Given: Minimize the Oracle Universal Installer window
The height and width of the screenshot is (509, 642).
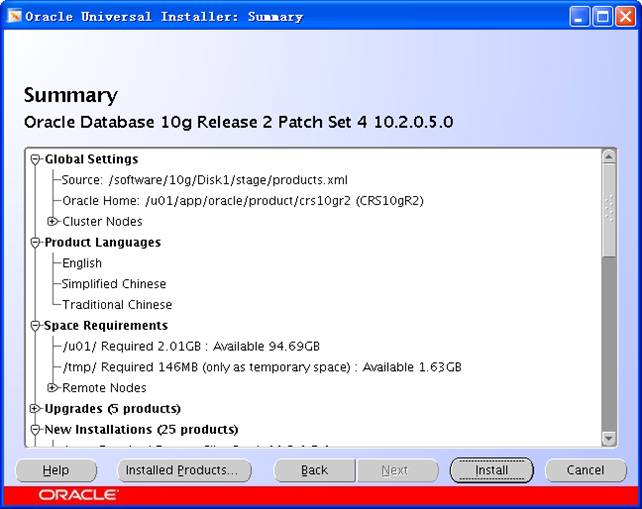Looking at the screenshot, I should coord(579,17).
